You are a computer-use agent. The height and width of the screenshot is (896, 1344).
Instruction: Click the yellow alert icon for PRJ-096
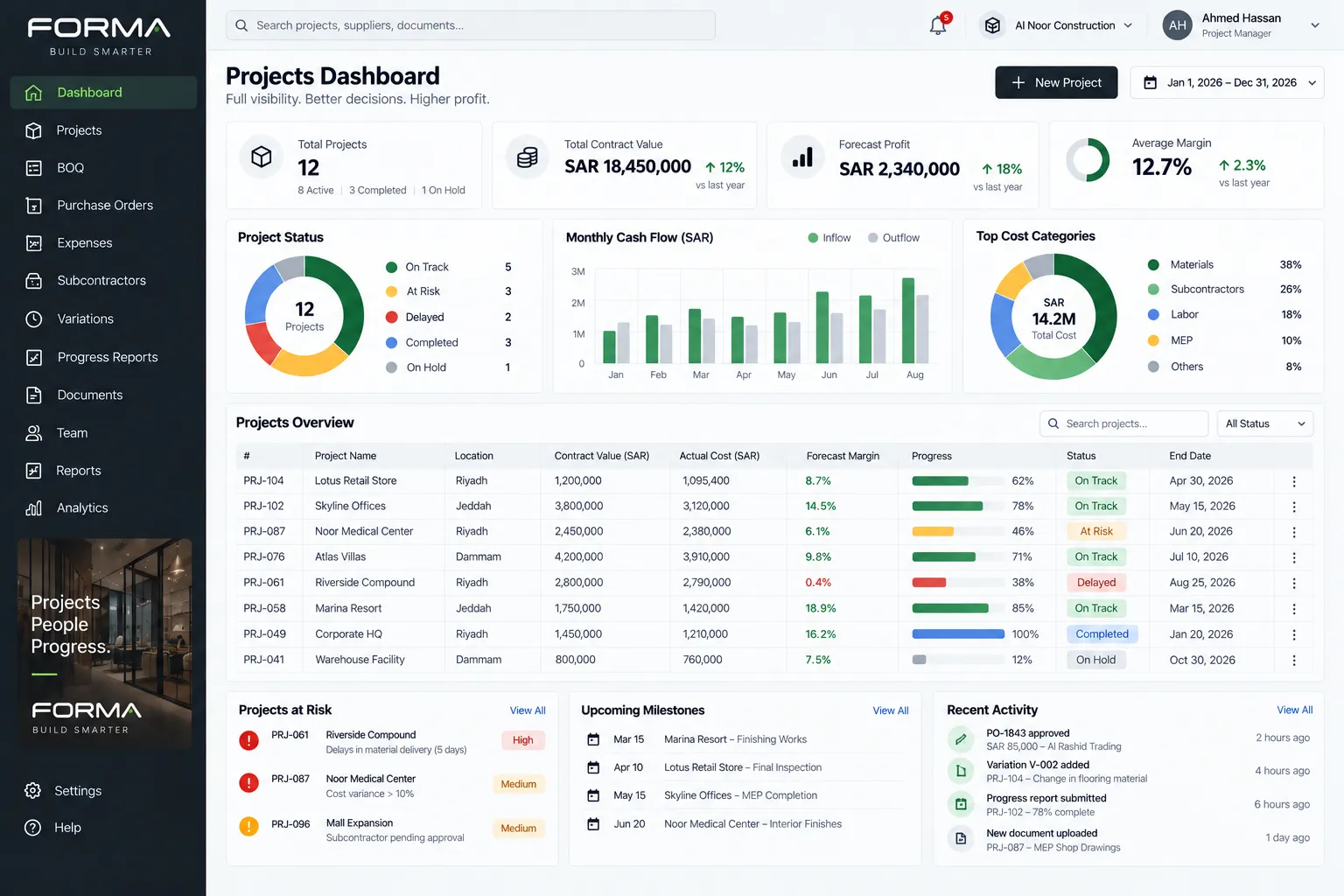(x=249, y=825)
